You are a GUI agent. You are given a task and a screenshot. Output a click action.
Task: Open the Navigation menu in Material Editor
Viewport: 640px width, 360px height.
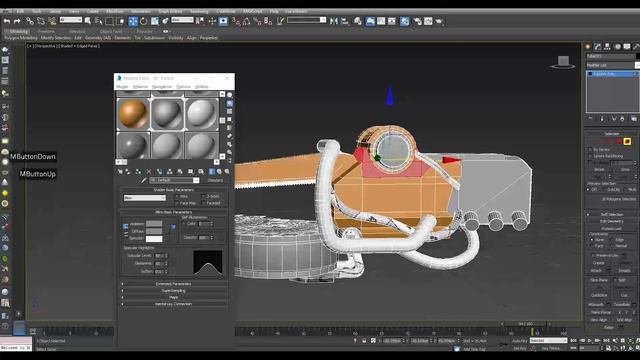162,87
